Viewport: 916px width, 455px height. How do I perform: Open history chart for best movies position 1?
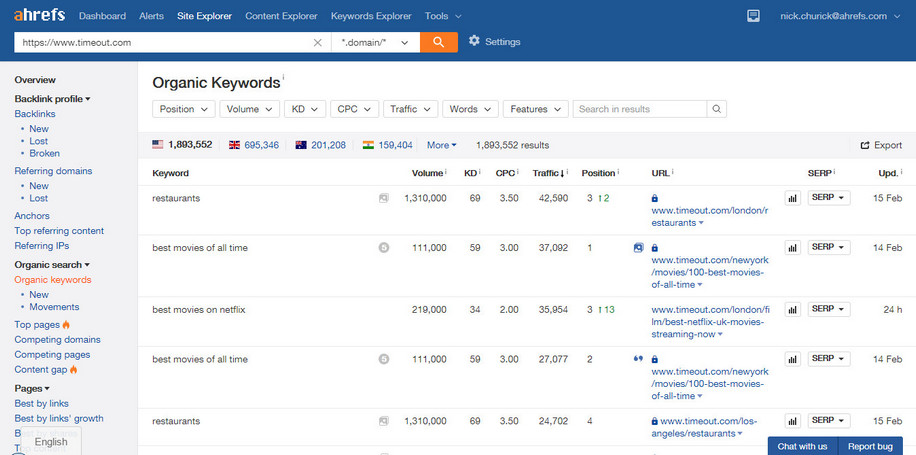point(793,248)
